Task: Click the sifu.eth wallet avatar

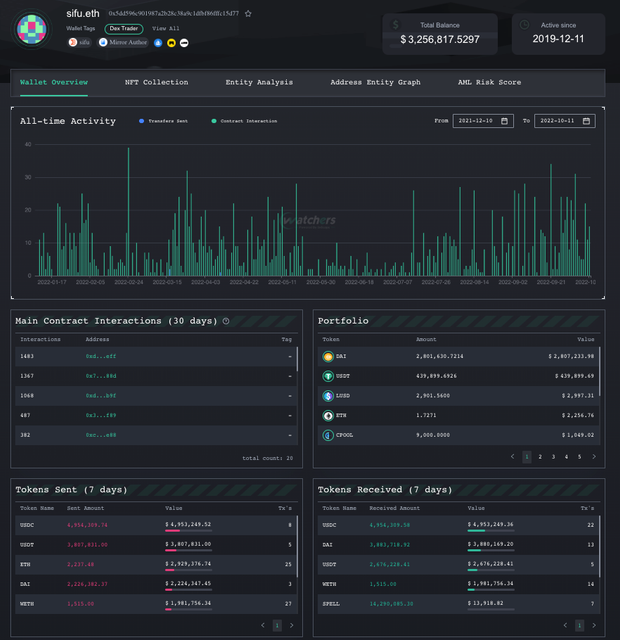Action: (31, 29)
